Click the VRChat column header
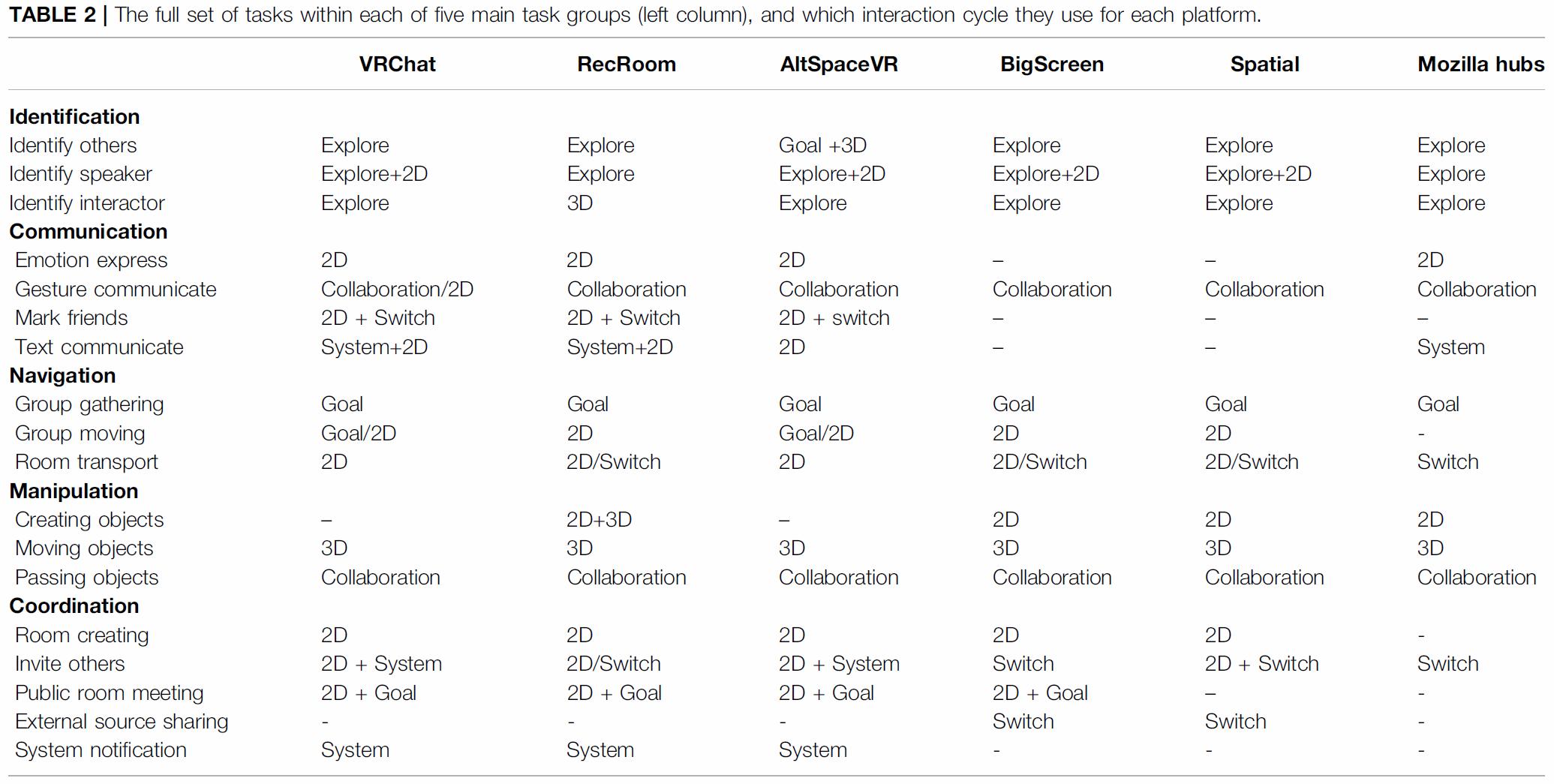 397,65
